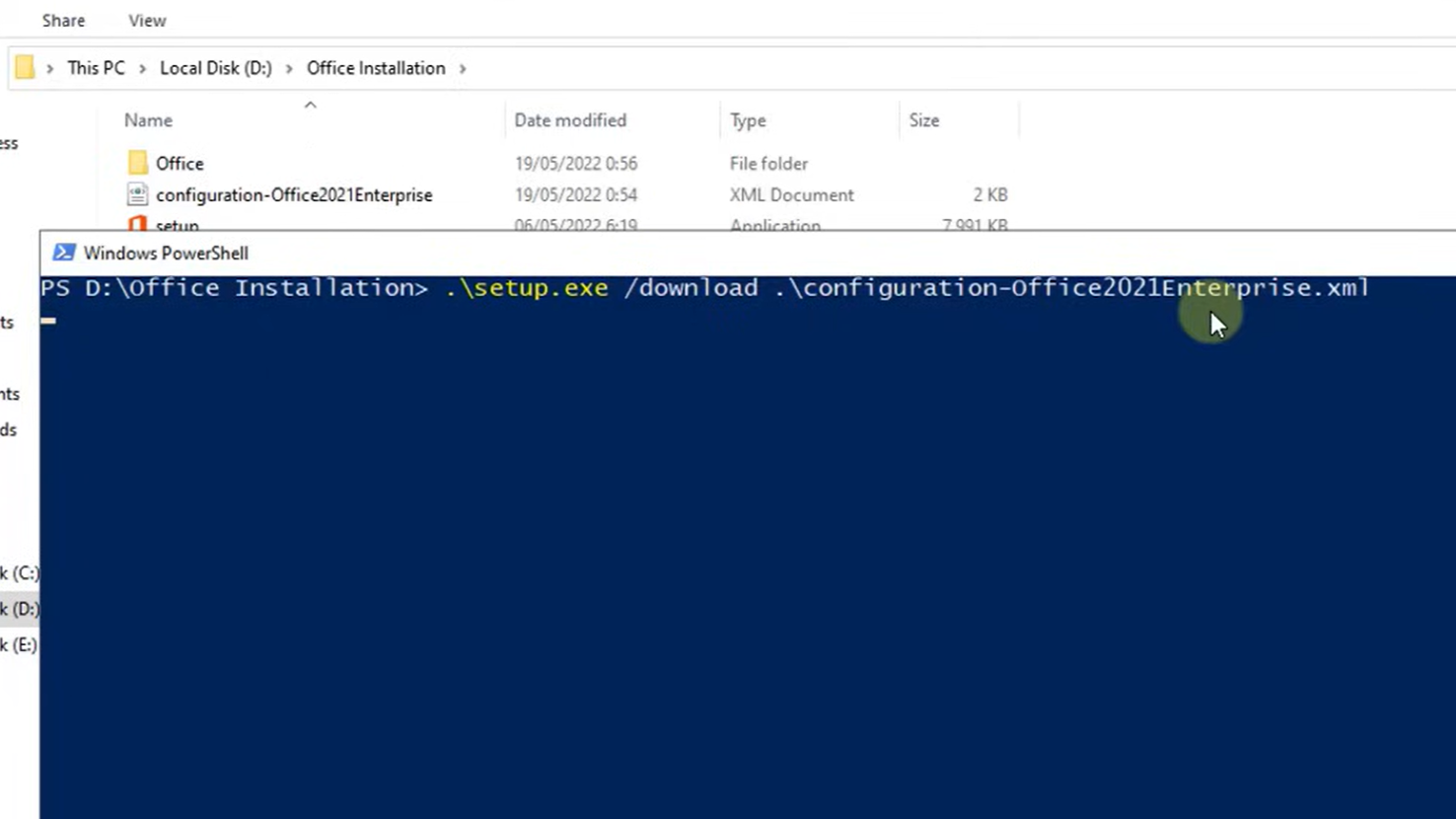Click the Windows PowerShell title icon
Viewport: 1456px width, 819px height.
pos(64,253)
